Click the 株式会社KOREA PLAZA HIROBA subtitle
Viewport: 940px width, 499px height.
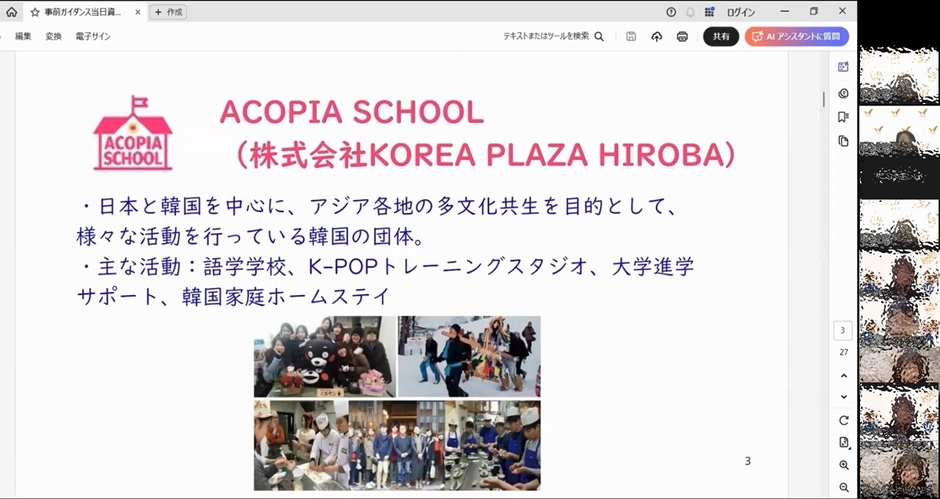486,156
